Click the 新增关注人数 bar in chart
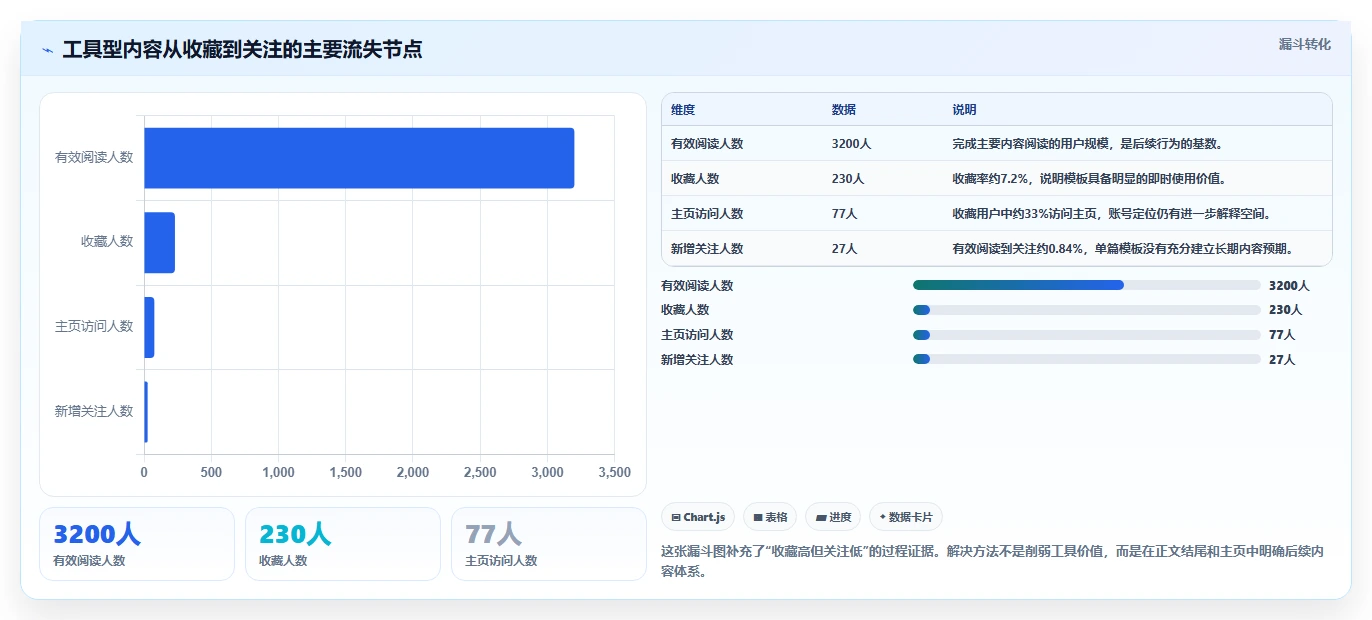This screenshot has width=1372, height=620. click(x=146, y=411)
